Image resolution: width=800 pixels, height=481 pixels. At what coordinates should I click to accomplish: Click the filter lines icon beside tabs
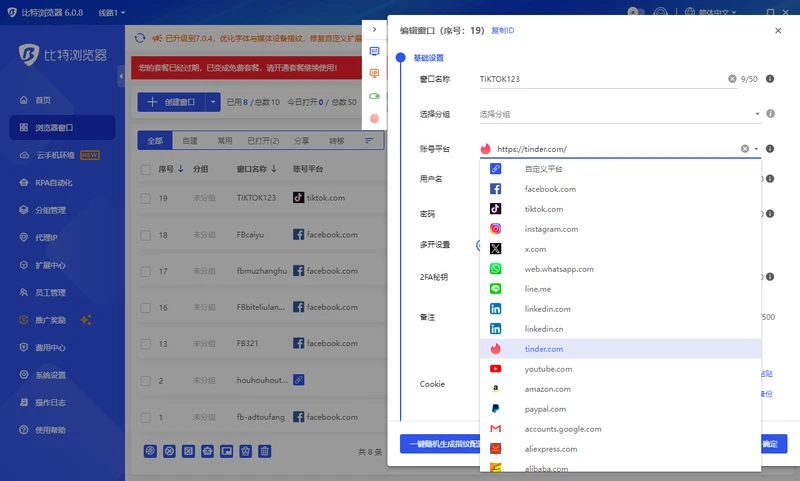[369, 141]
